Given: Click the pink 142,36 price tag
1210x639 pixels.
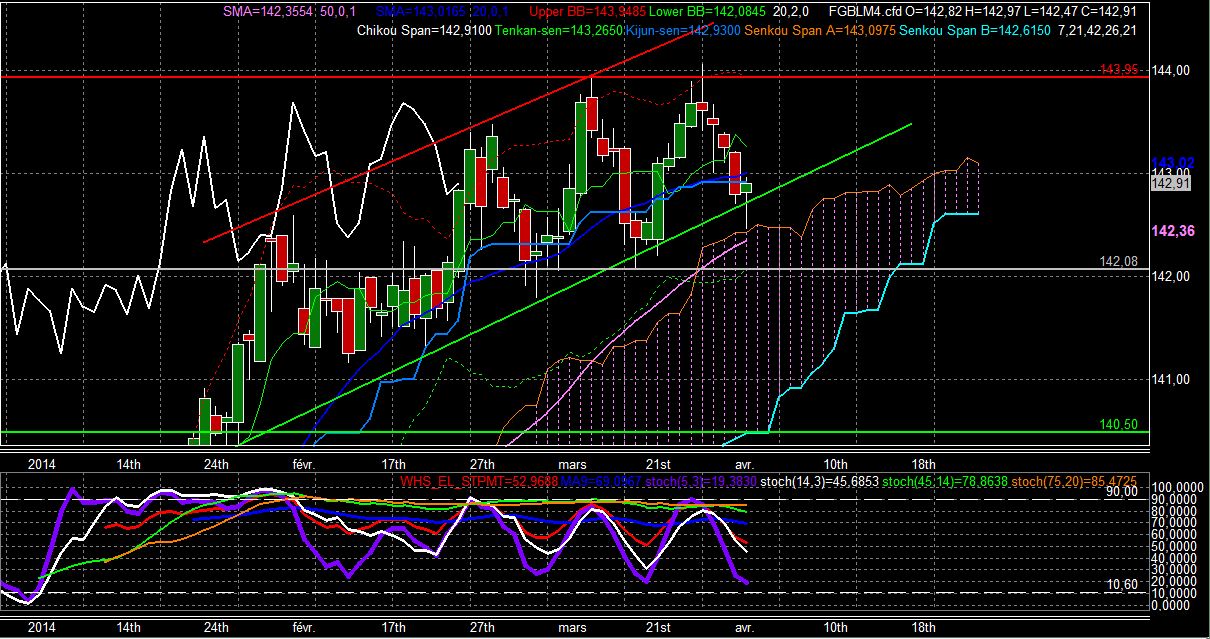Looking at the screenshot, I should [x=1171, y=231].
